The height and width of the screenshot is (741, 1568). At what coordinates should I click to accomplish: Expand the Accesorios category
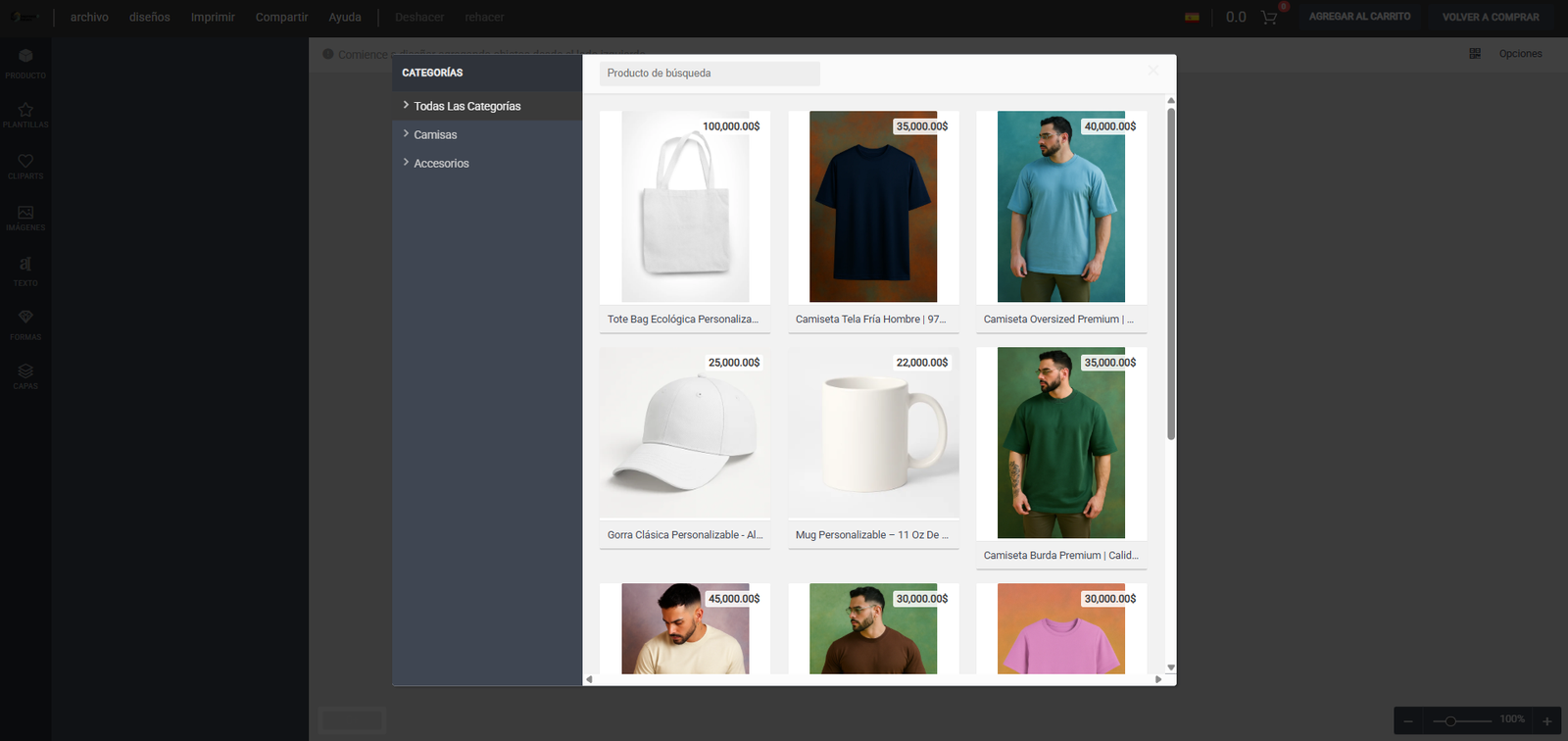(x=441, y=163)
